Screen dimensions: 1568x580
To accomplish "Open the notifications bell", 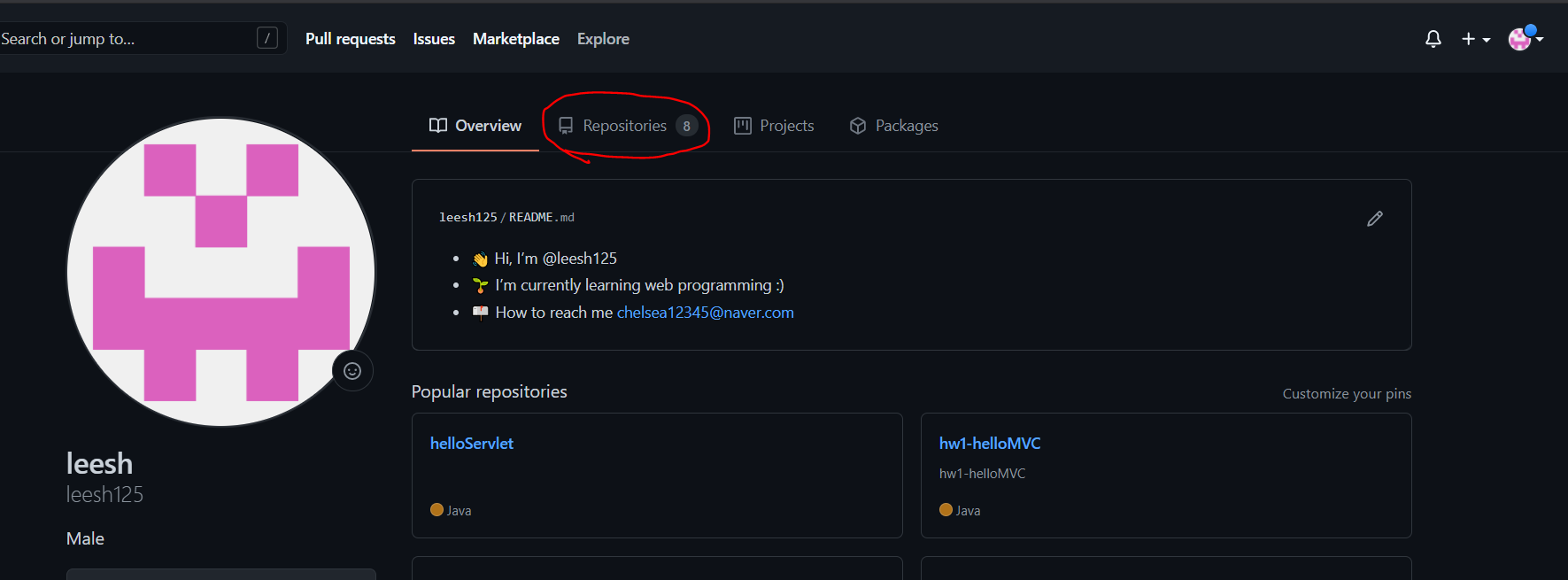I will pyautogui.click(x=1433, y=39).
